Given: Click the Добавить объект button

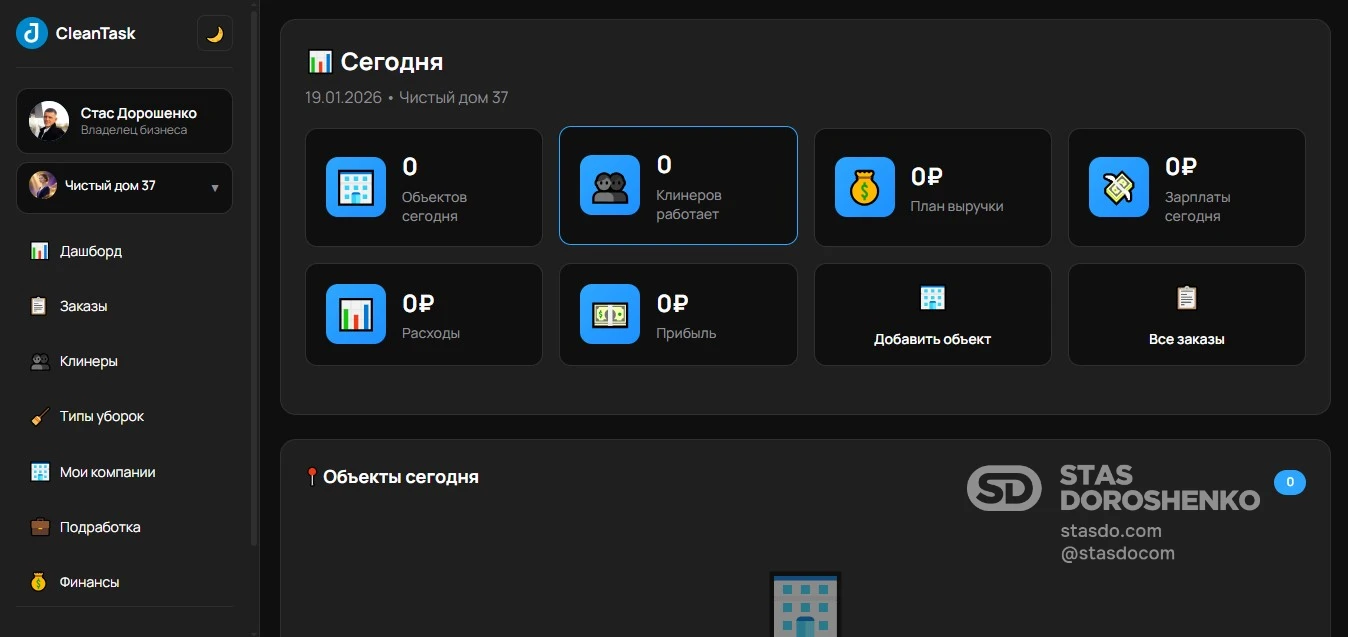Looking at the screenshot, I should click(932, 314).
